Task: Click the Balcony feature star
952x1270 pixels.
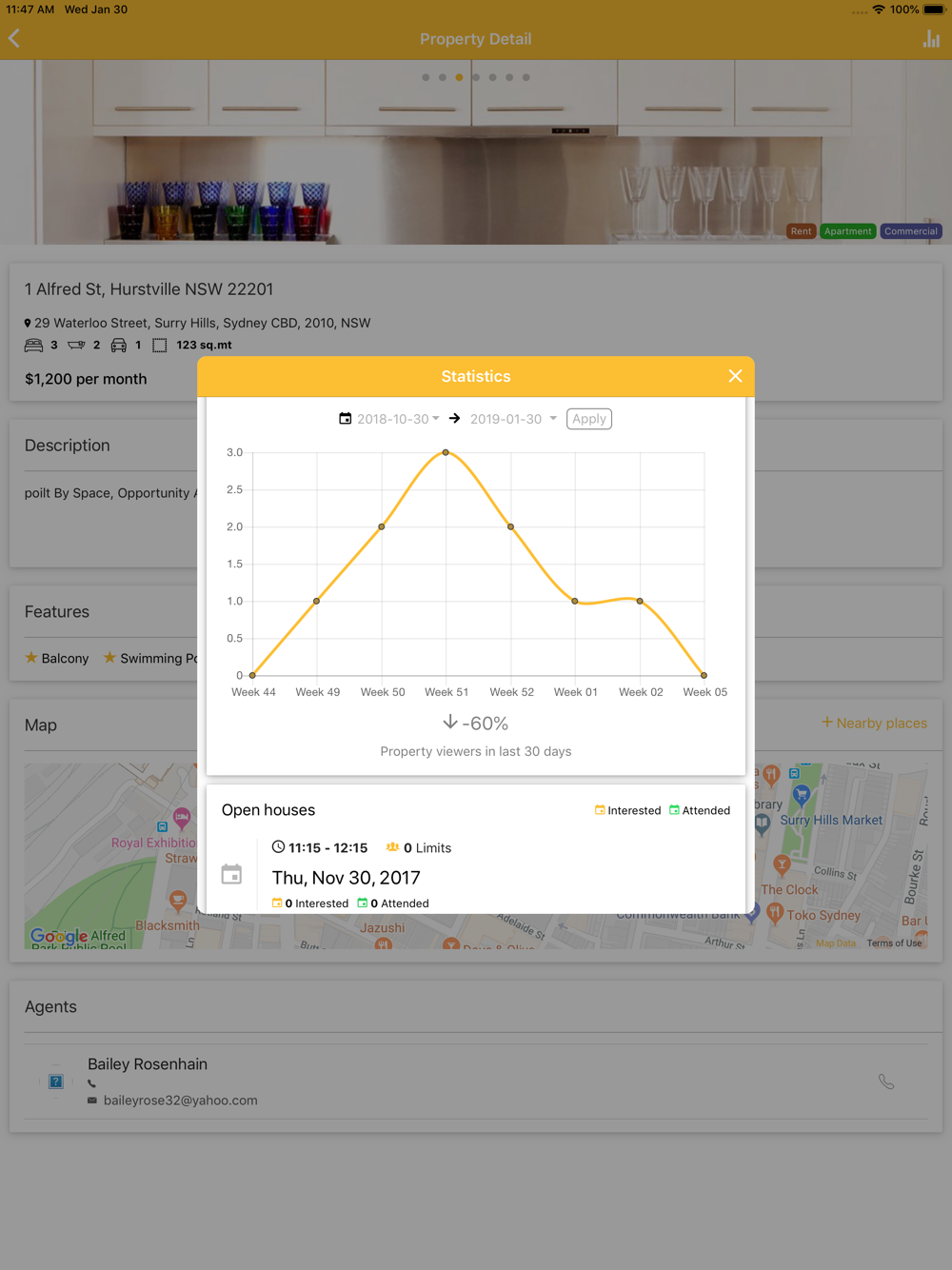Action: [31, 658]
